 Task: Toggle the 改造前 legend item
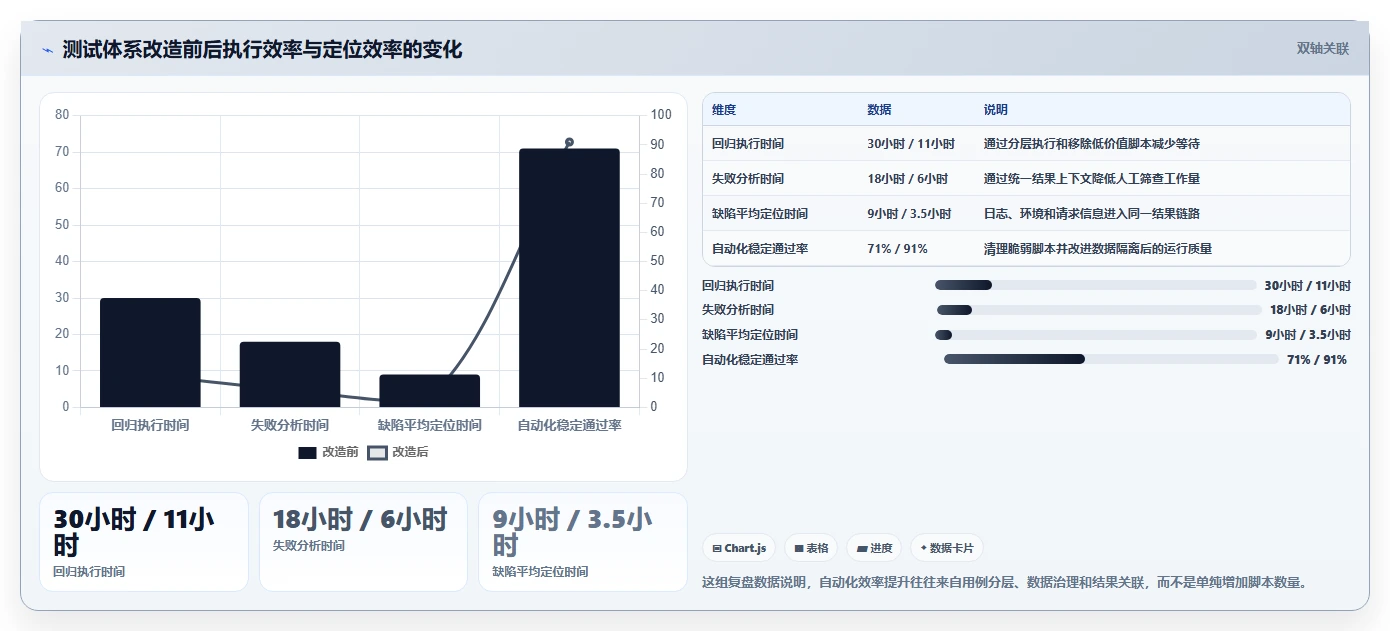tap(328, 452)
